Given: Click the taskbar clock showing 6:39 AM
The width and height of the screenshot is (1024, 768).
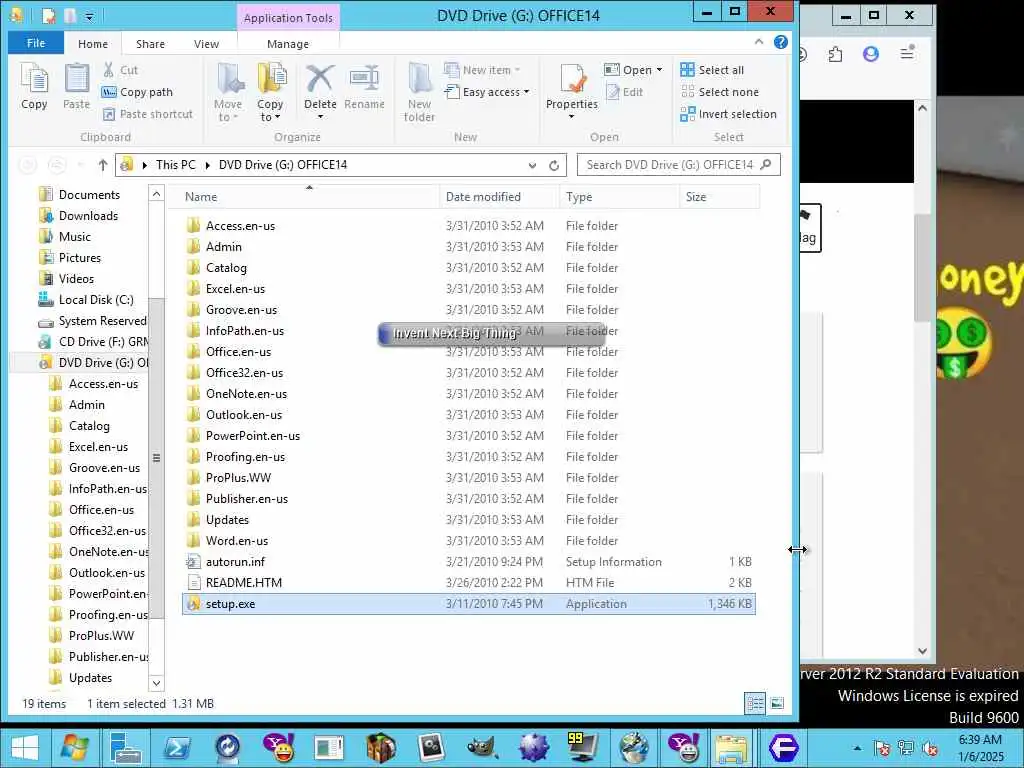Looking at the screenshot, I should [980, 748].
